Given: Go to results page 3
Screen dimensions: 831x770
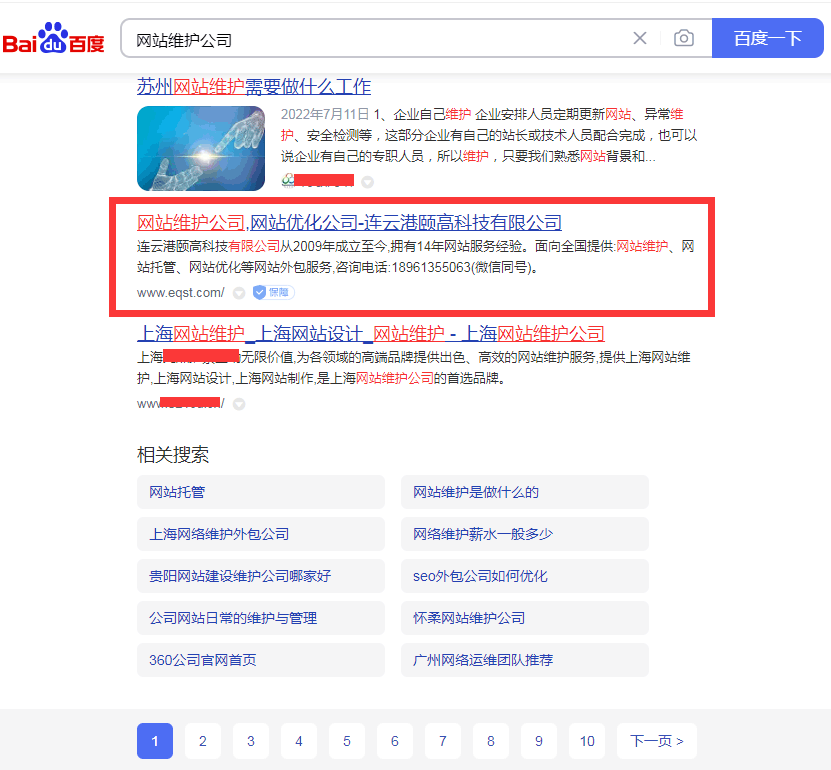Looking at the screenshot, I should (x=251, y=741).
